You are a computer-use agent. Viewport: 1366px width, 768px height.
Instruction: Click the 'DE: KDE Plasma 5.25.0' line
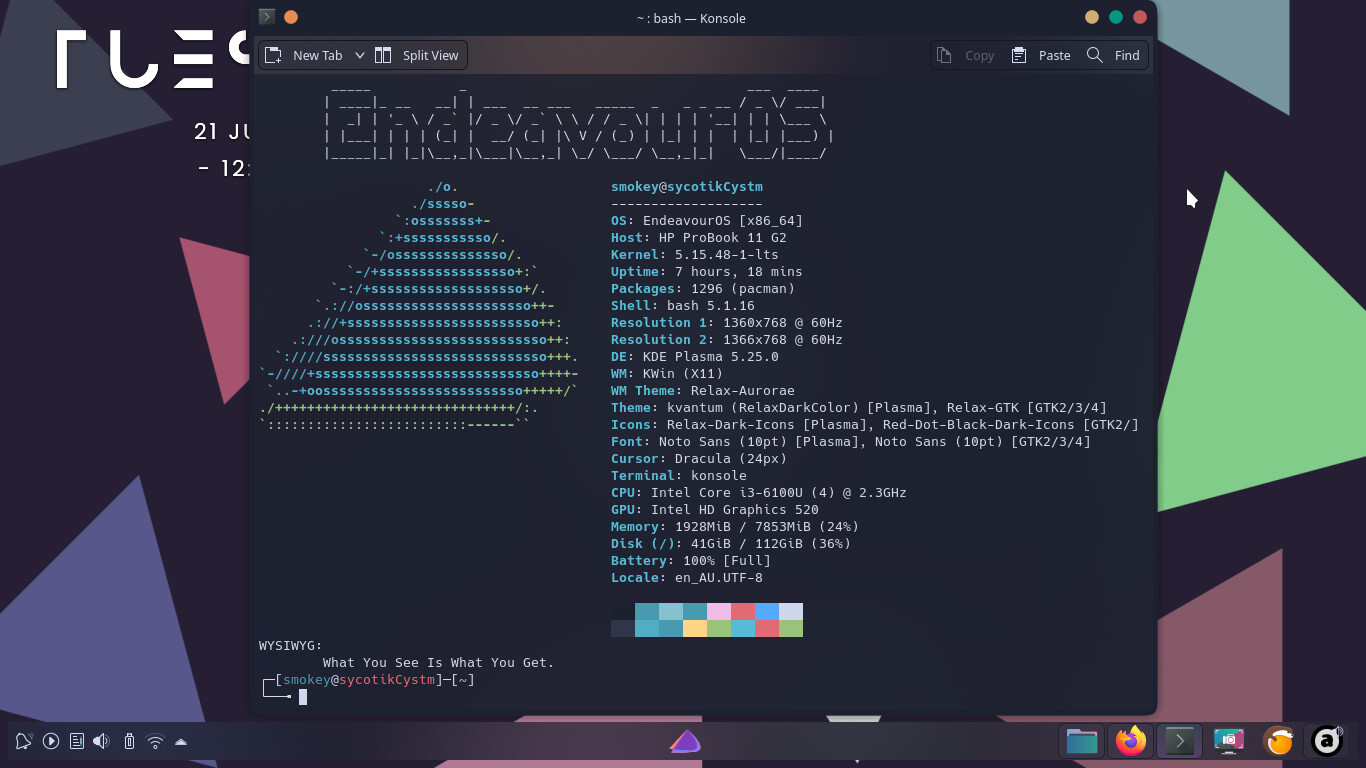pyautogui.click(x=695, y=357)
